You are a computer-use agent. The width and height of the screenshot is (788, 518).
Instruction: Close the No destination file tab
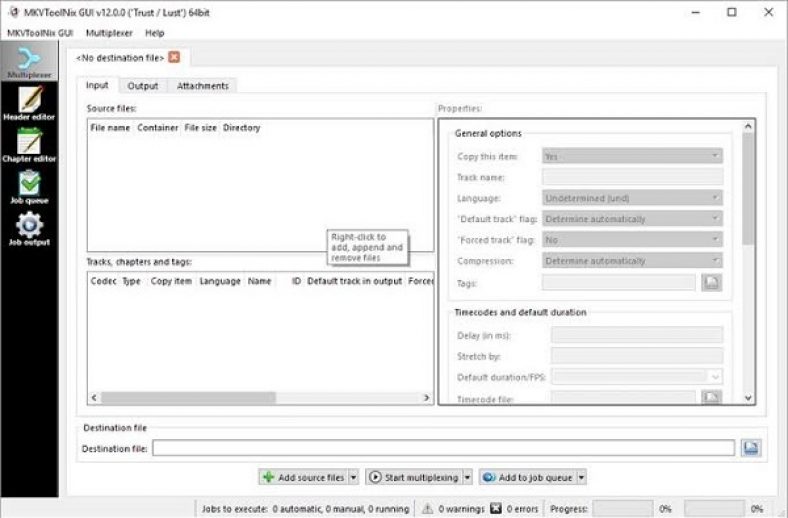tap(174, 57)
